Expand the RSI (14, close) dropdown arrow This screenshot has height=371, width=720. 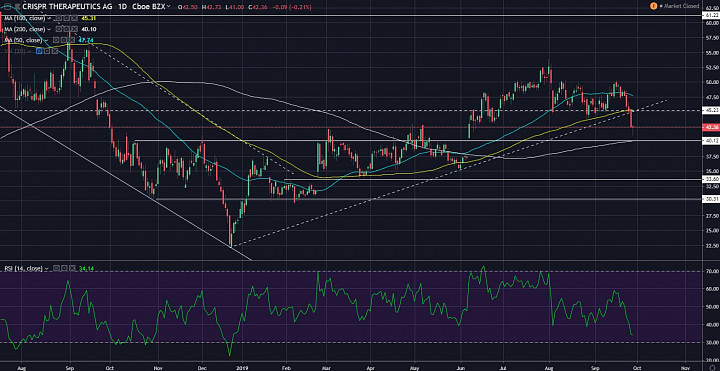46,269
